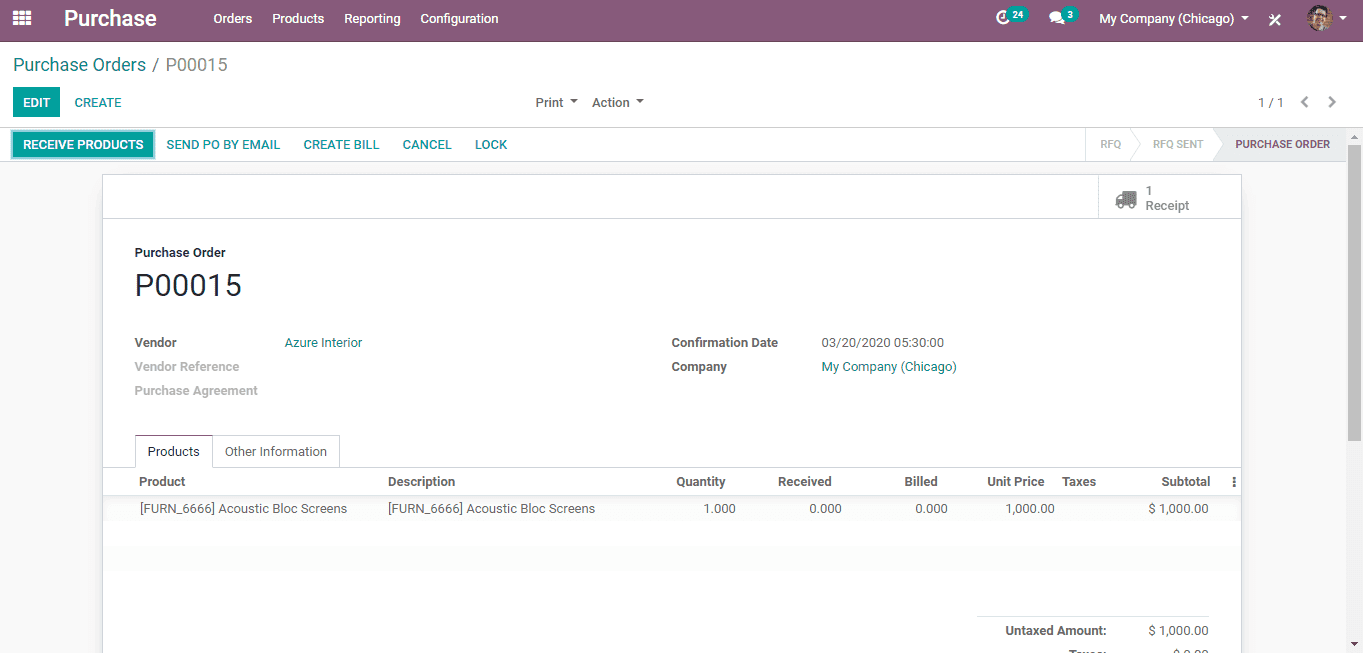Image resolution: width=1363 pixels, height=653 pixels.
Task: Open the conversations chat icon with 3
Action: (1063, 17)
